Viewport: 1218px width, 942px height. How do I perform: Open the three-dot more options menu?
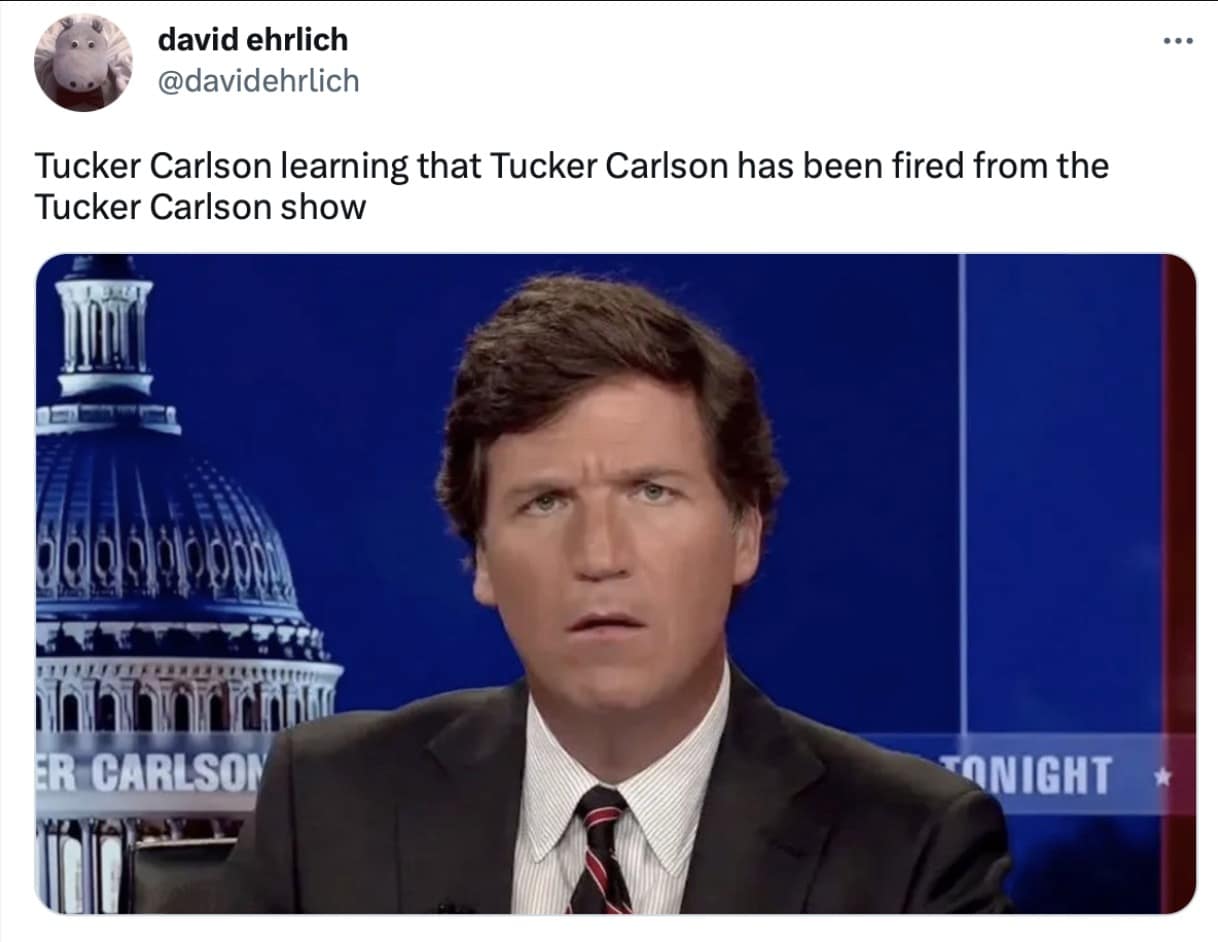pyautogui.click(x=1179, y=42)
